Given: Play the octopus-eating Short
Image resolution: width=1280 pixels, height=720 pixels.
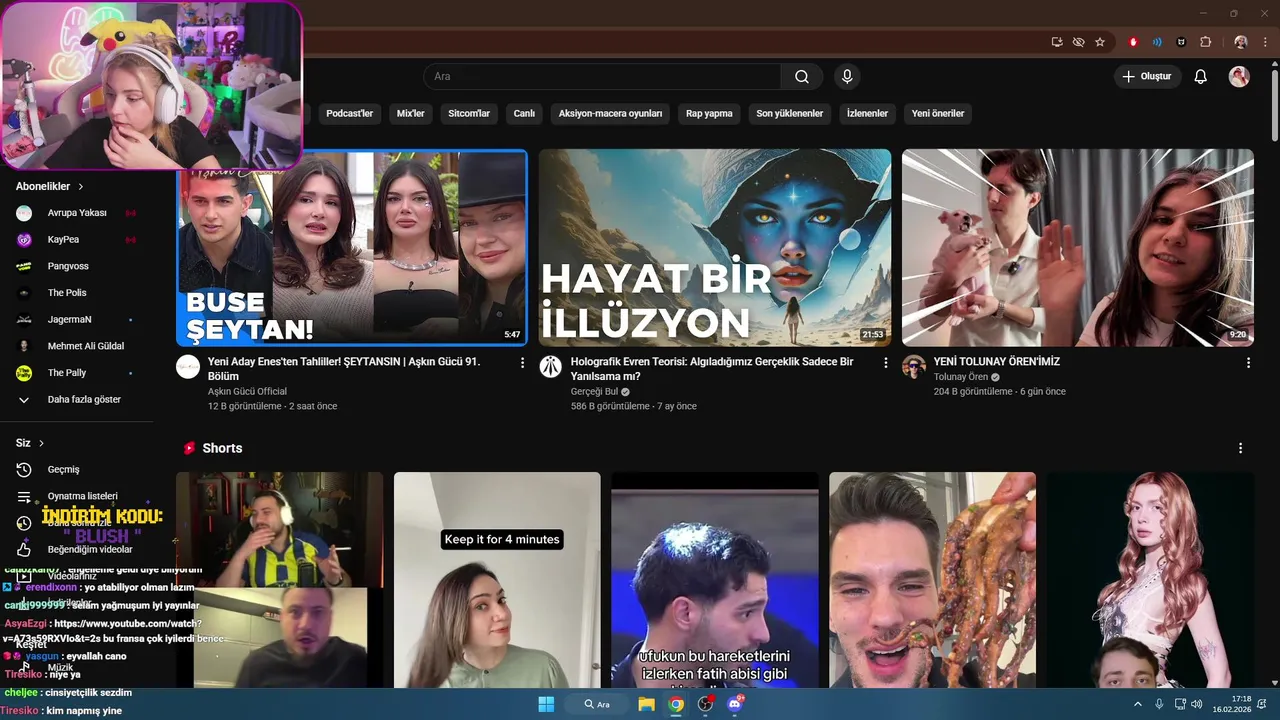Looking at the screenshot, I should pos(932,580).
